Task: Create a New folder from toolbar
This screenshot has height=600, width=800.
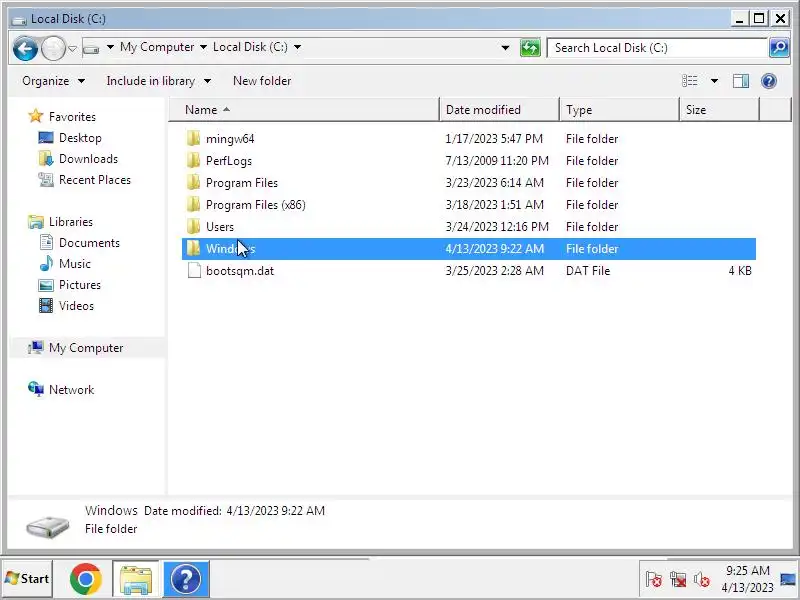Action: coord(262,81)
